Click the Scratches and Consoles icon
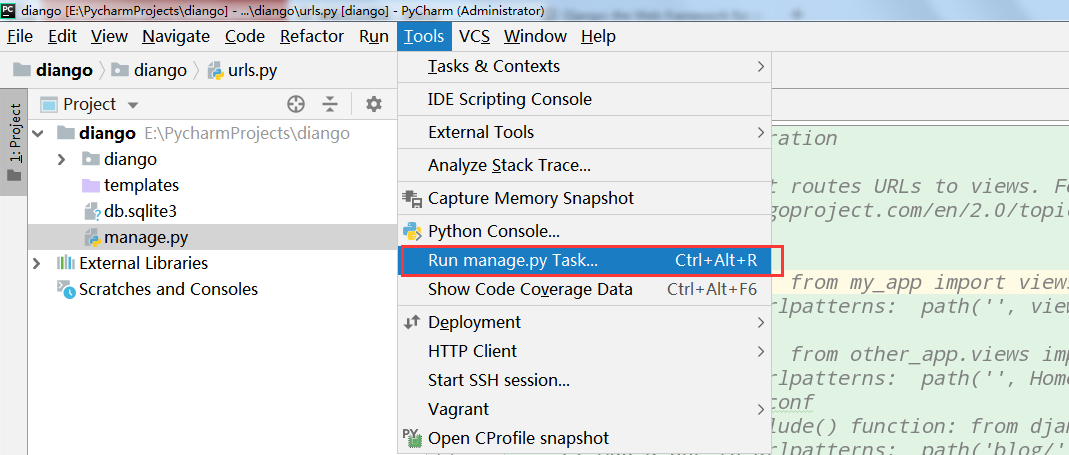 (66, 289)
